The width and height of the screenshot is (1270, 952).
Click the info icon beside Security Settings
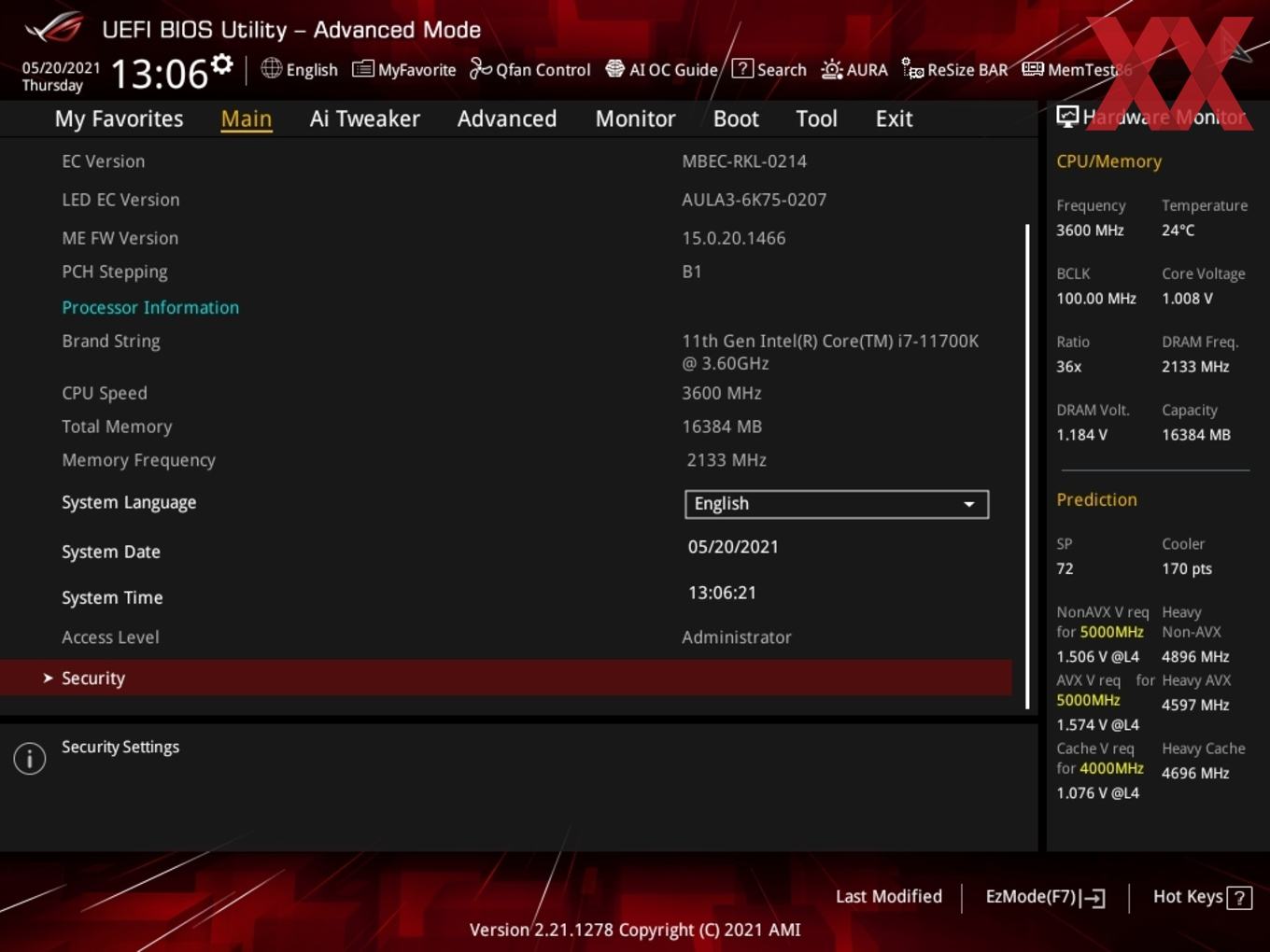pyautogui.click(x=30, y=759)
